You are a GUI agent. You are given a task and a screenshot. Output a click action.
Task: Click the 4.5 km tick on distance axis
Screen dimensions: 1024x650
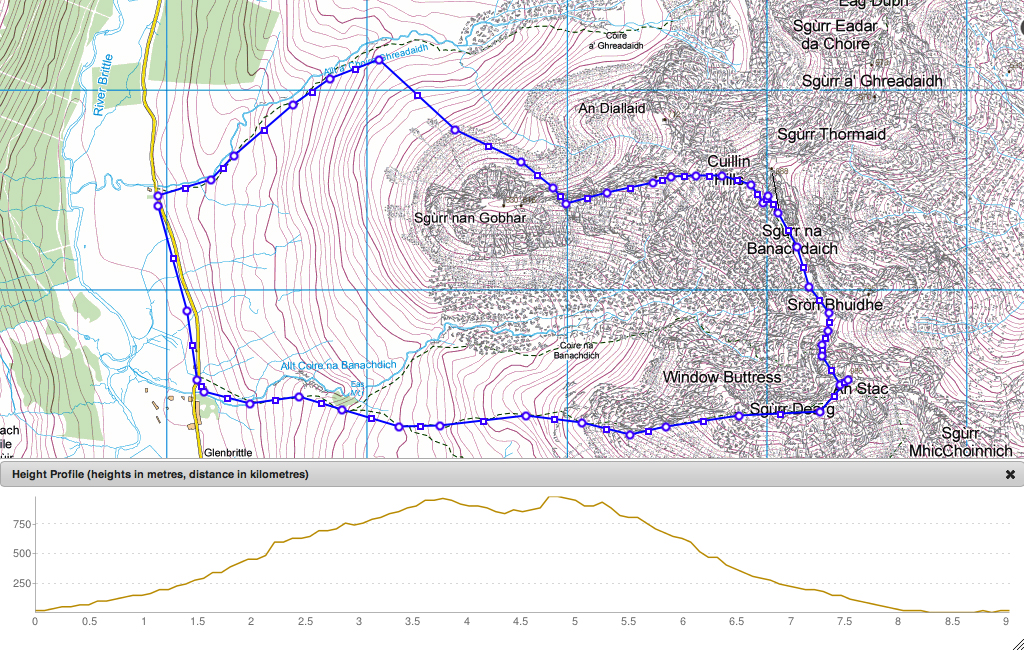(x=520, y=621)
